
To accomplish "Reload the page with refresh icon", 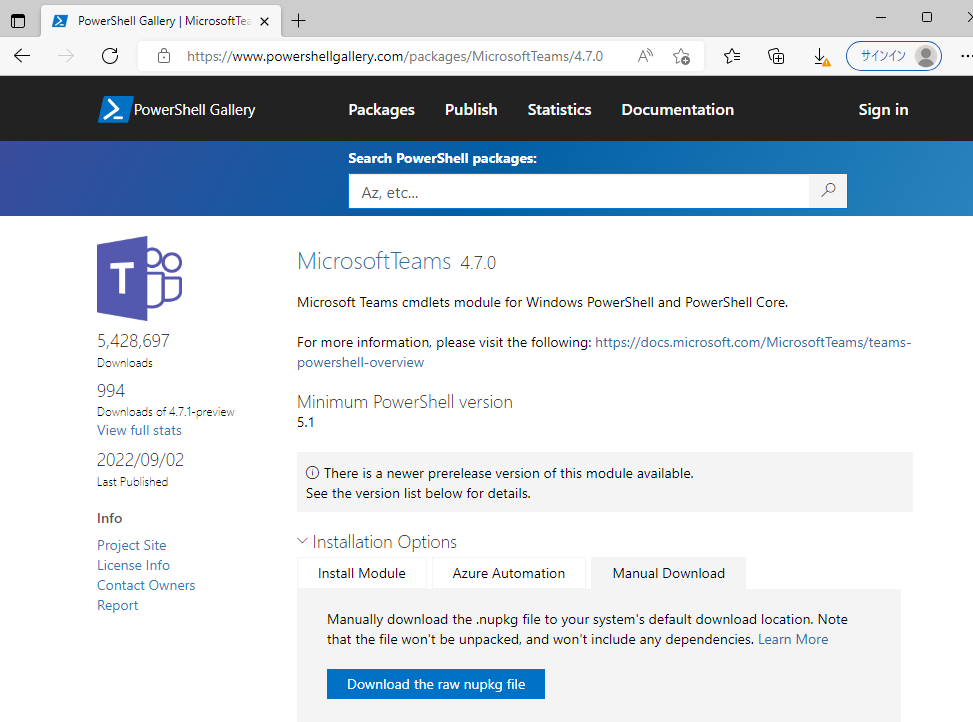I will pos(110,56).
